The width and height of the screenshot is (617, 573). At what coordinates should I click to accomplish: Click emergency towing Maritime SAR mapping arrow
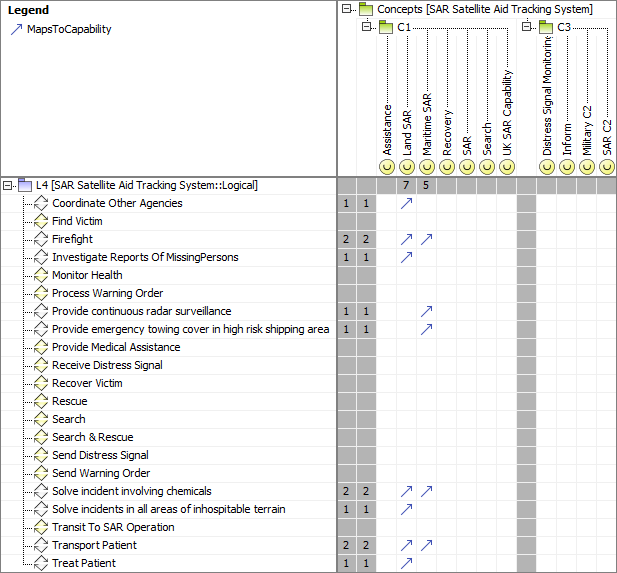(427, 329)
